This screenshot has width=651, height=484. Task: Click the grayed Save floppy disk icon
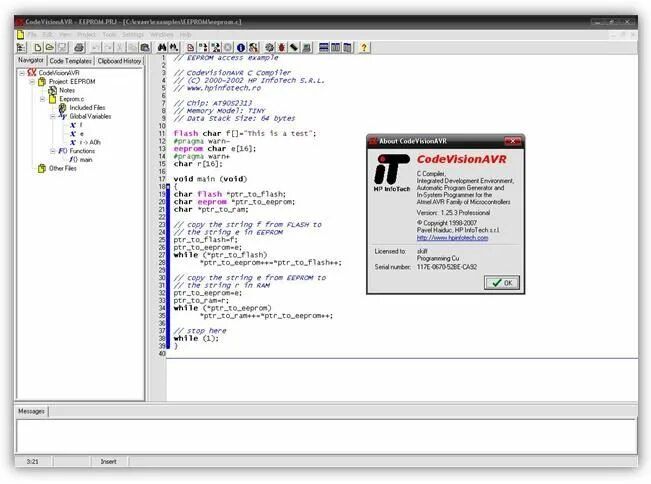click(62, 48)
